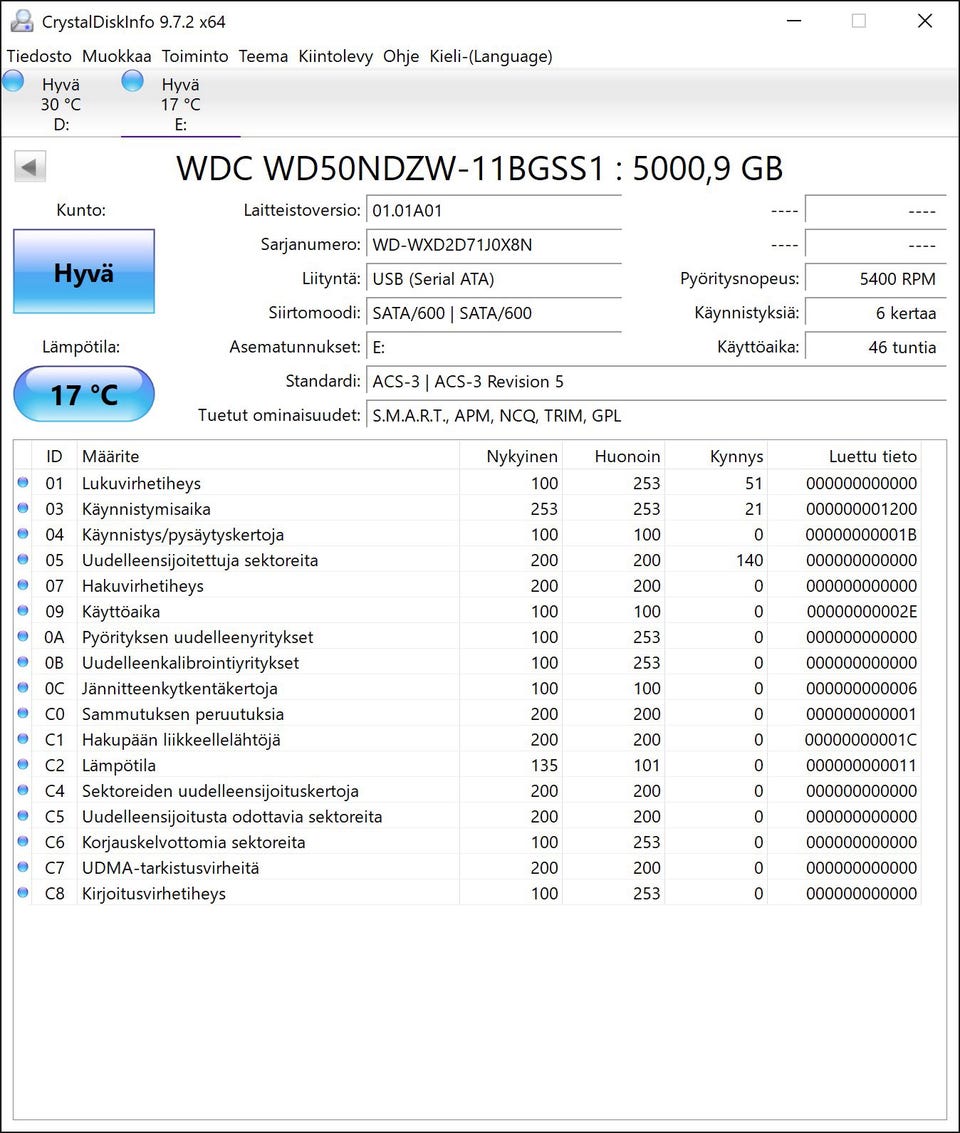Click status dot for Käyttöaika attribute row
The image size is (960, 1133).
[x=23, y=611]
